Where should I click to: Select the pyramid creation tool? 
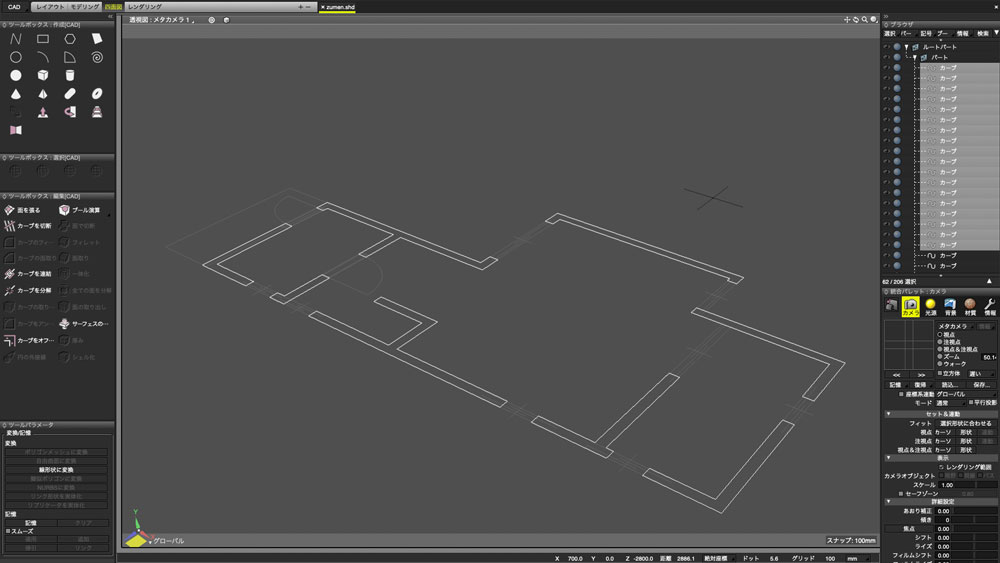[x=43, y=94]
